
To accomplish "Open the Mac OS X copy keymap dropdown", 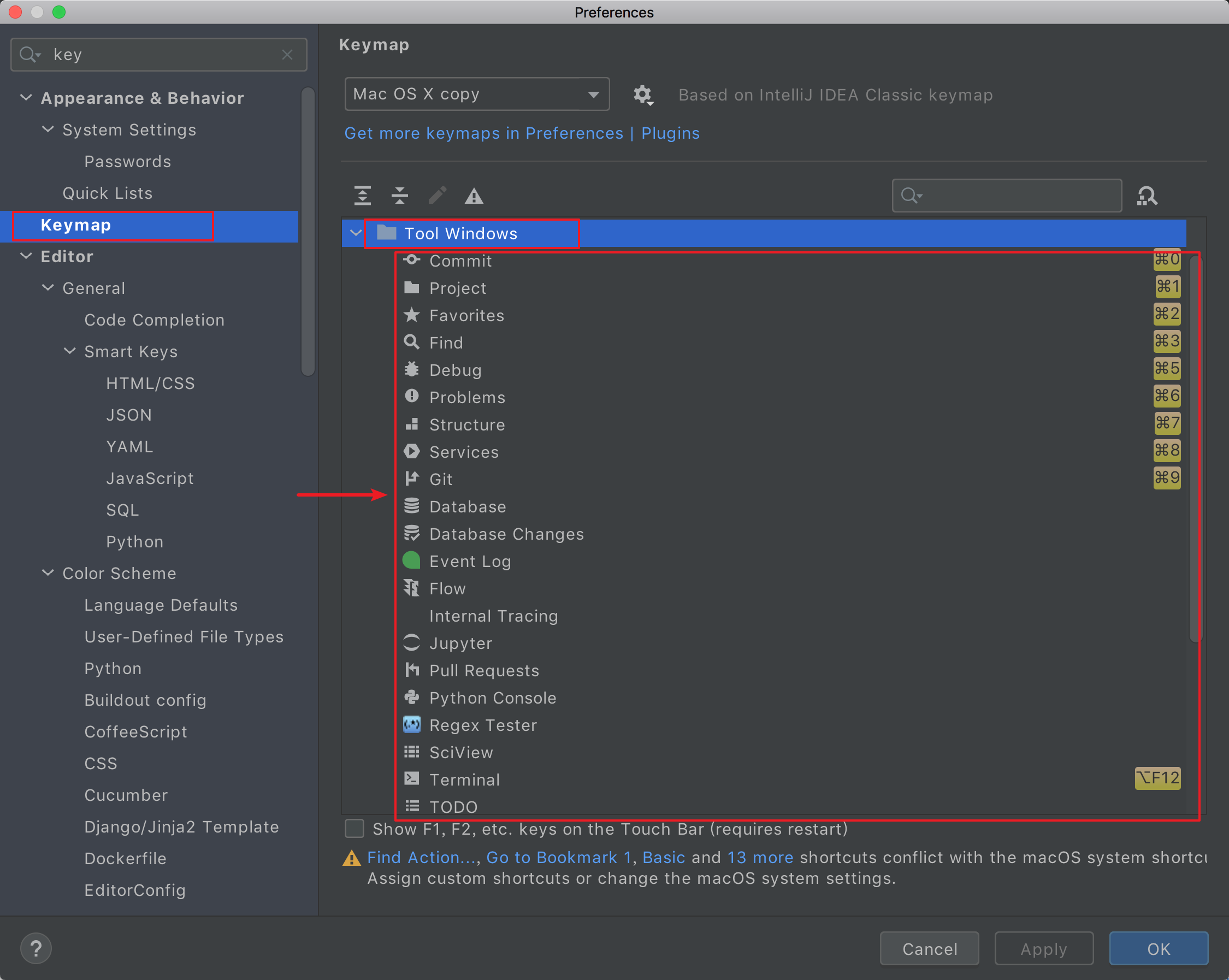I will tap(476, 94).
